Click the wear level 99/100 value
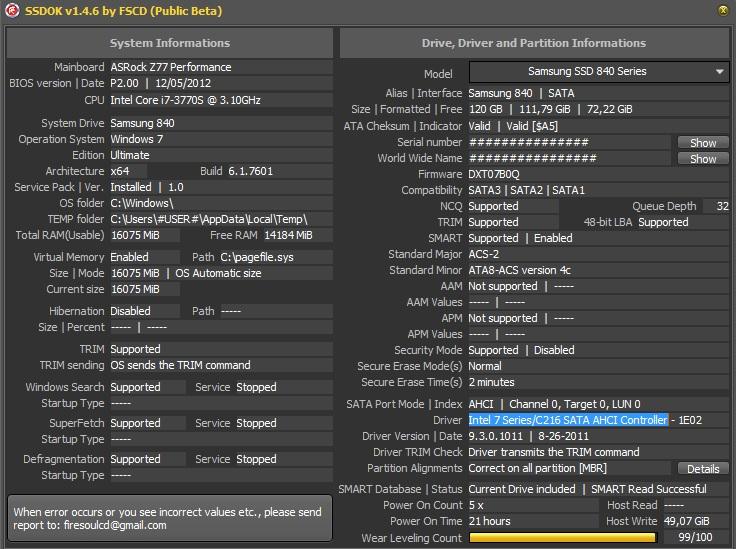 click(695, 537)
